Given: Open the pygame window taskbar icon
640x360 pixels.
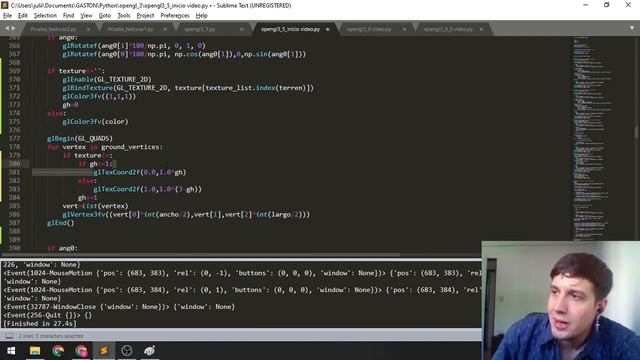Looking at the screenshot, I should pyautogui.click(x=149, y=351).
